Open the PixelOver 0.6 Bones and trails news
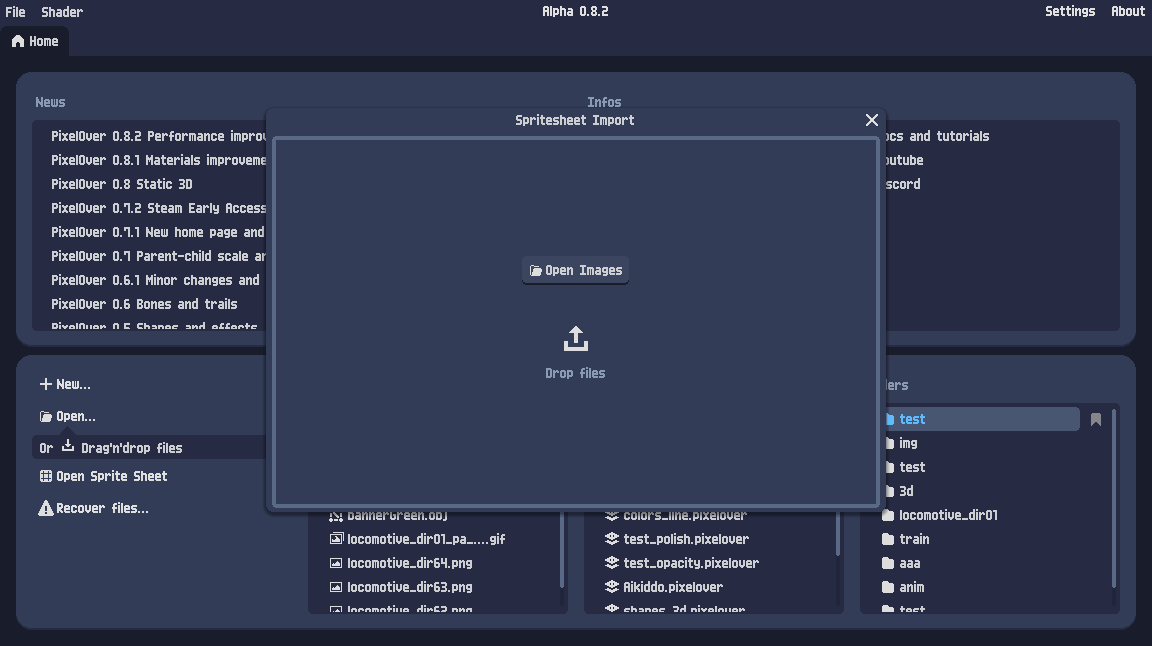1152x646 pixels. click(144, 304)
